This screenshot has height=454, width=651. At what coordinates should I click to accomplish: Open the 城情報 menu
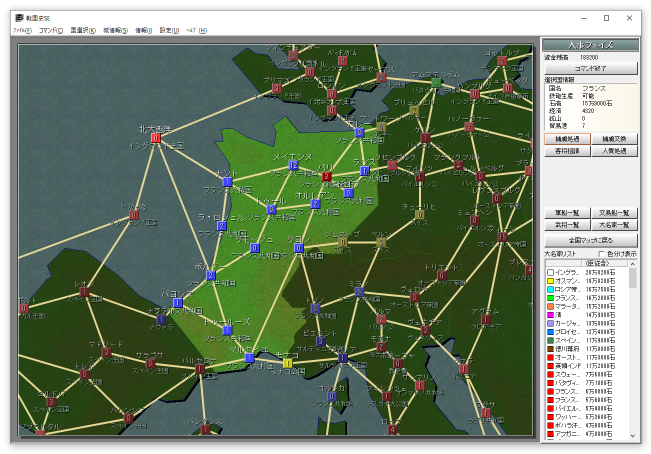pos(115,31)
